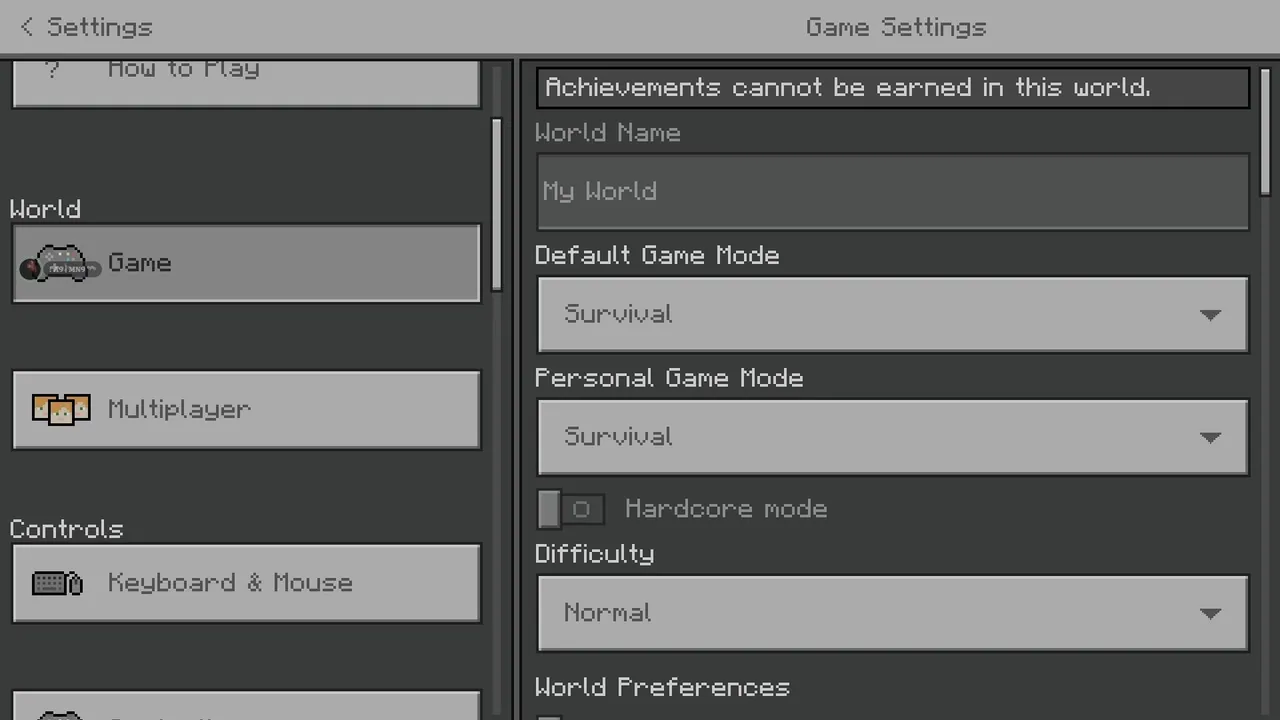Click the right panel scrollbar thumb
The width and height of the screenshot is (1280, 720).
[1266, 130]
